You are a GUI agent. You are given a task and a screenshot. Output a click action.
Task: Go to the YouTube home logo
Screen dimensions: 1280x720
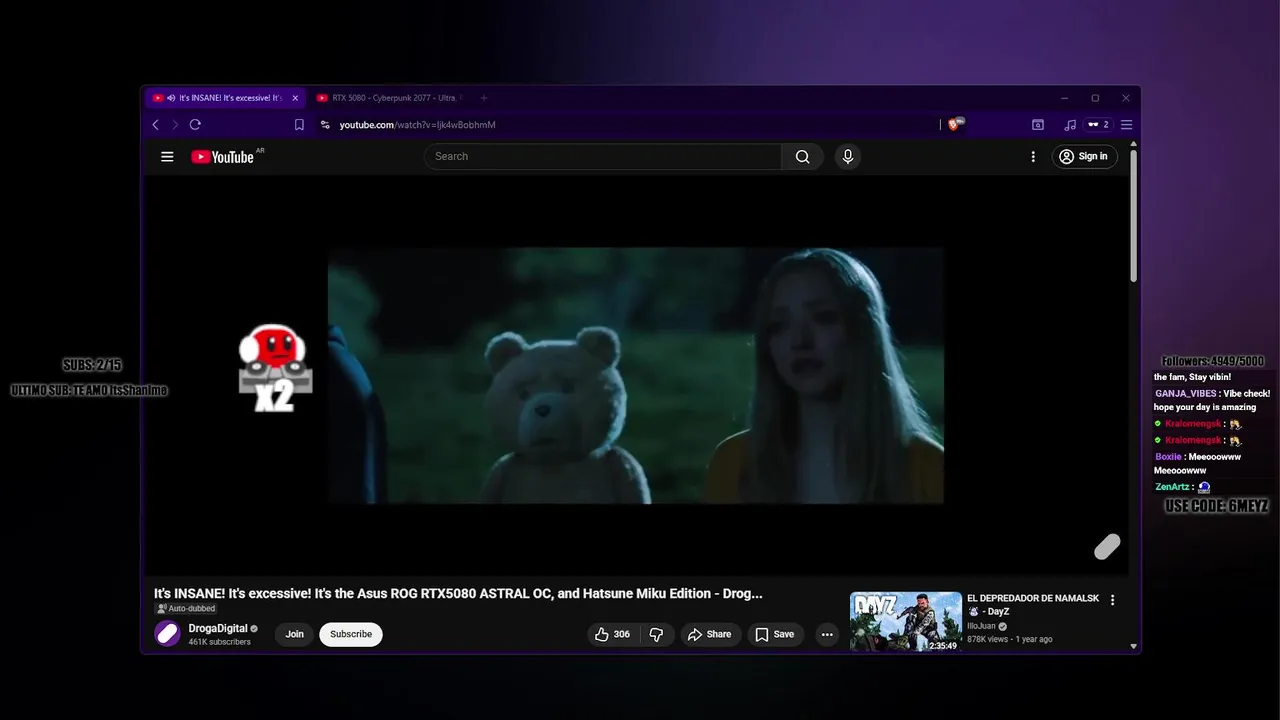(x=222, y=157)
